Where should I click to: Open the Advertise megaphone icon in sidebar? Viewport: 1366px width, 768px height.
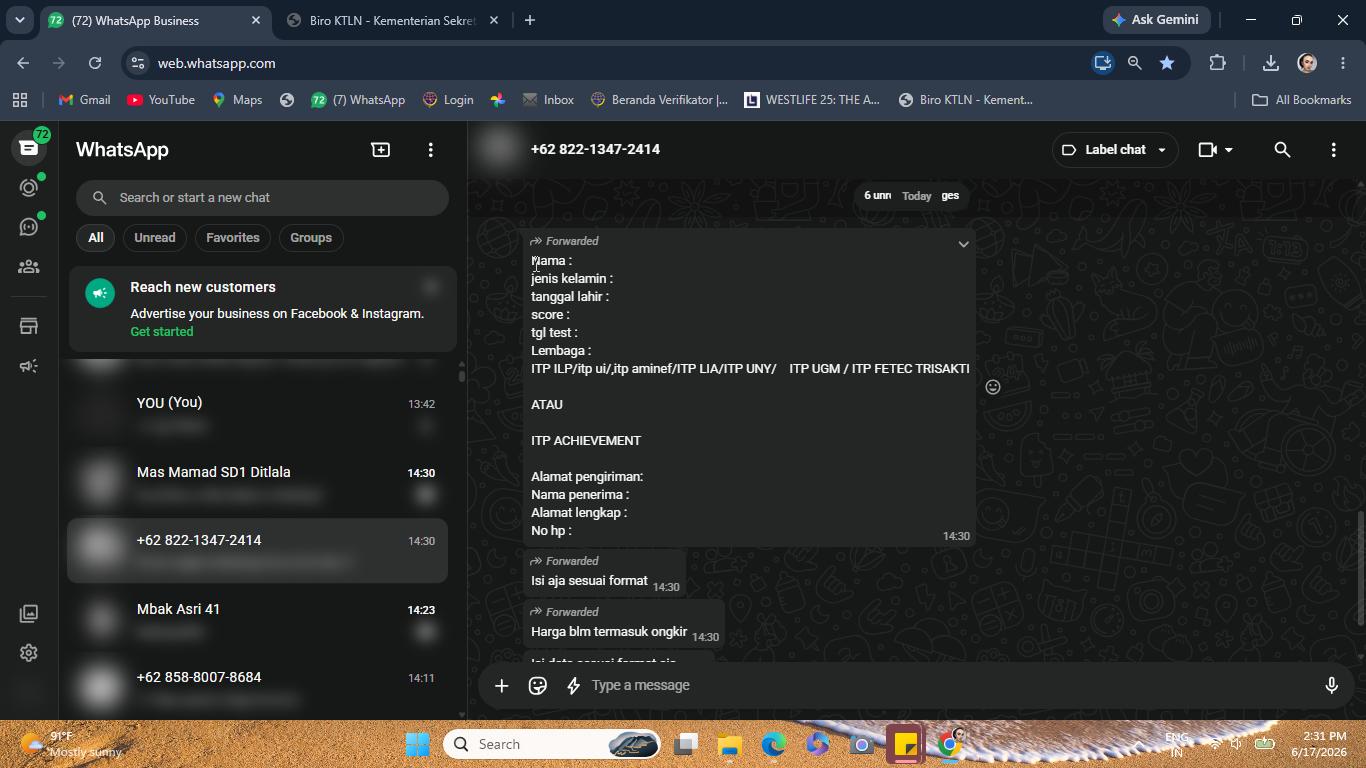pos(29,366)
